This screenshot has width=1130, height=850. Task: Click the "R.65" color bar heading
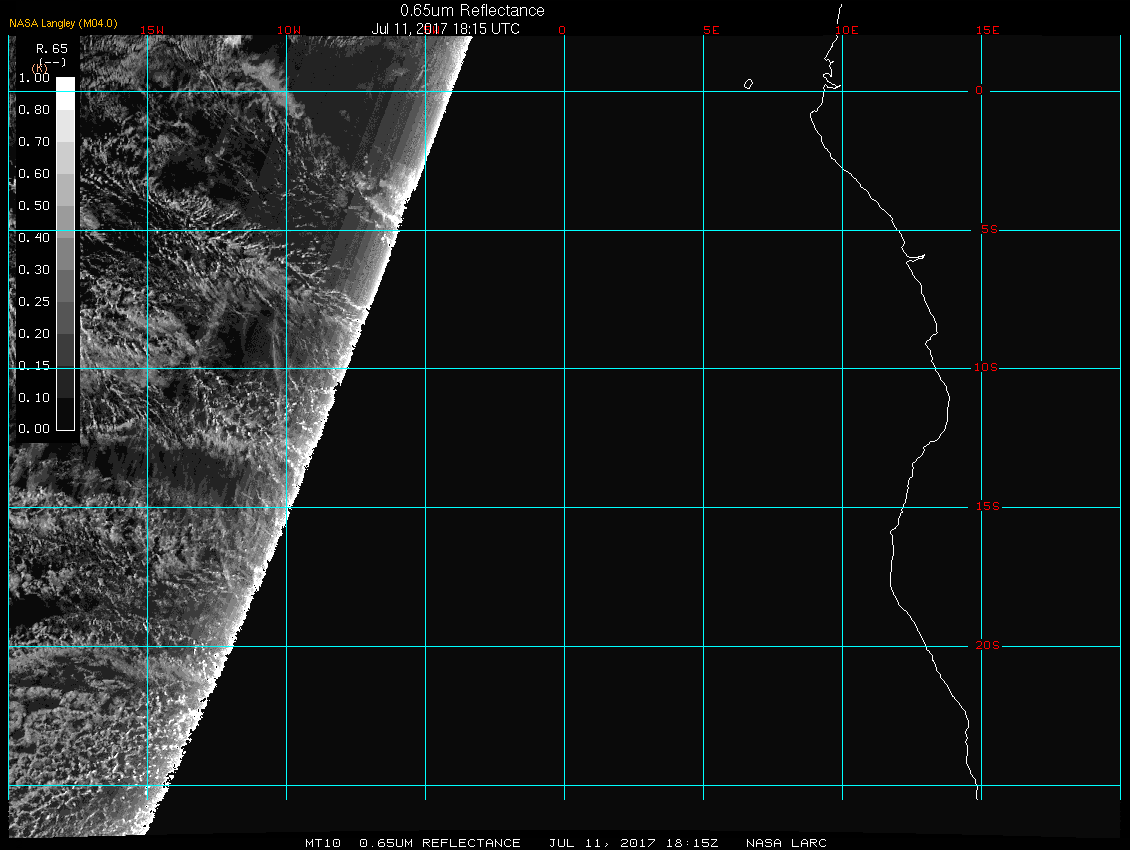tap(52, 49)
